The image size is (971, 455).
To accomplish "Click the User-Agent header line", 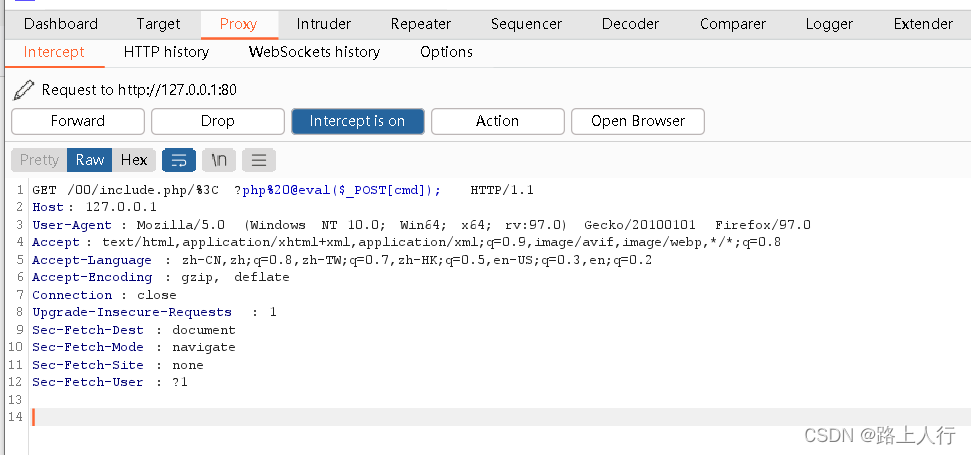I will pyautogui.click(x=421, y=225).
